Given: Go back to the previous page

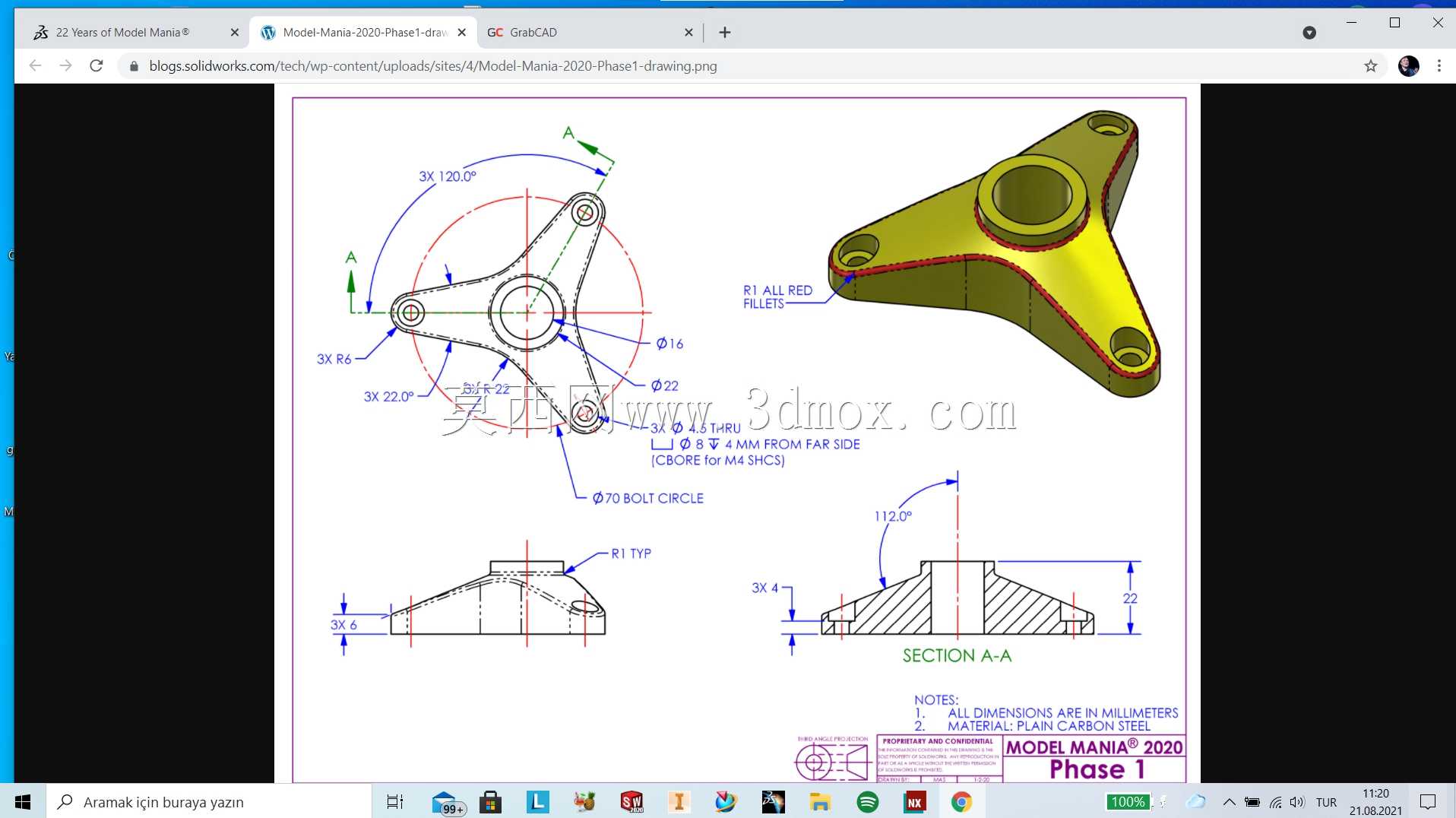Looking at the screenshot, I should pyautogui.click(x=35, y=66).
